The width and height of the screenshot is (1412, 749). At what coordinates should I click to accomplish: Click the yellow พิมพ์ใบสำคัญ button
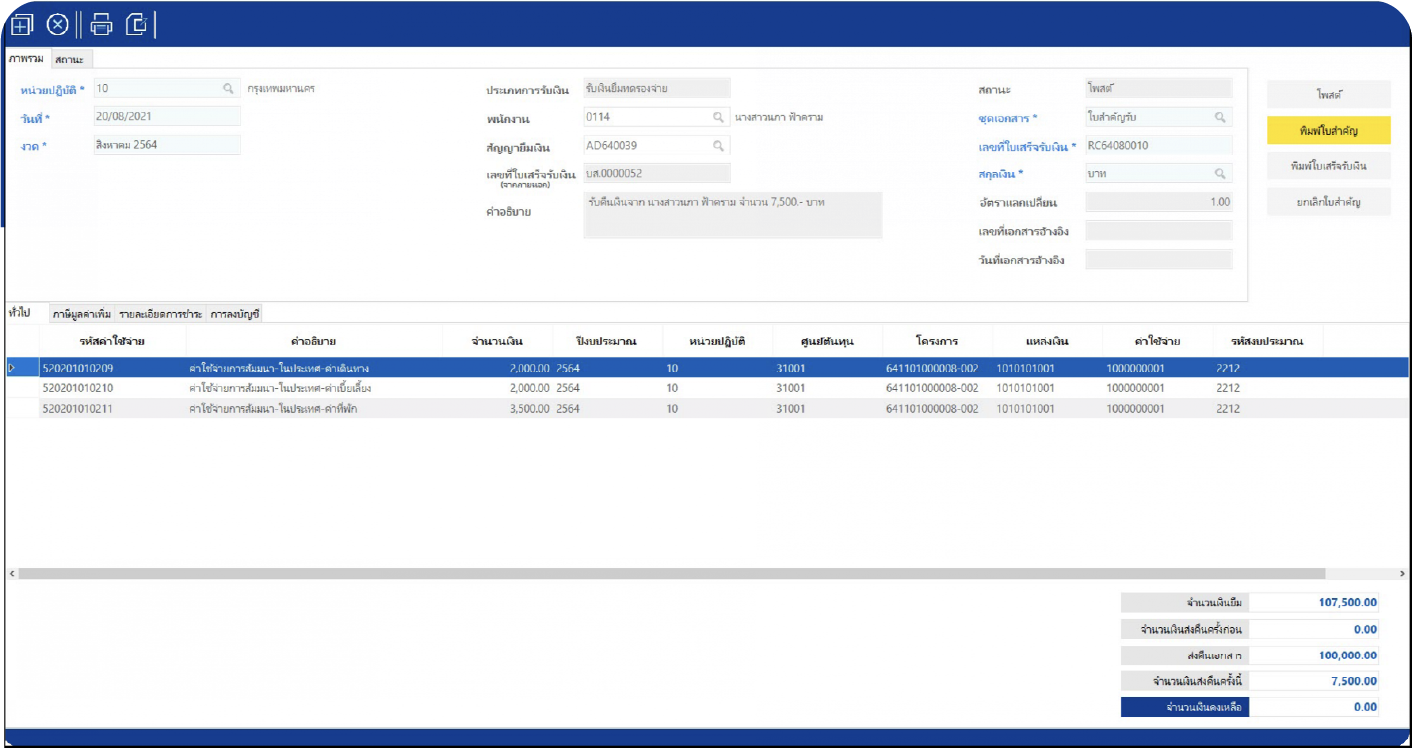pyautogui.click(x=1328, y=130)
